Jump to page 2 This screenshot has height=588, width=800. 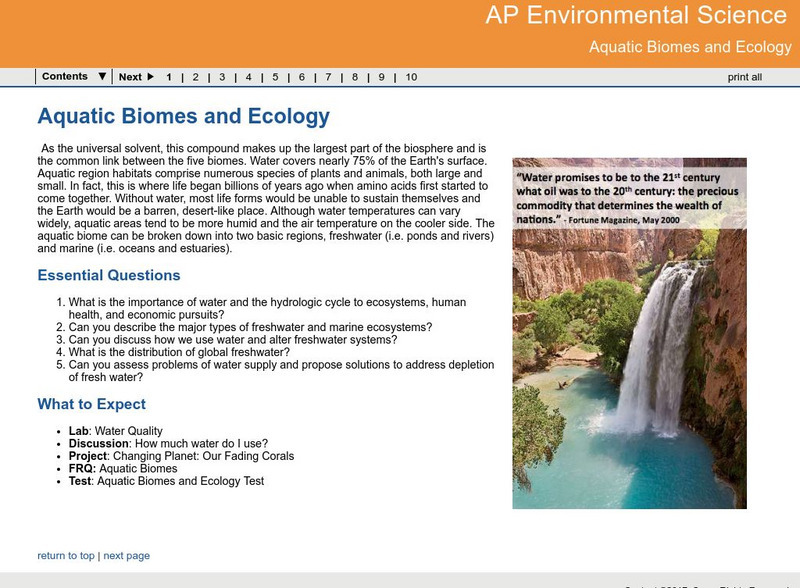pyautogui.click(x=196, y=77)
